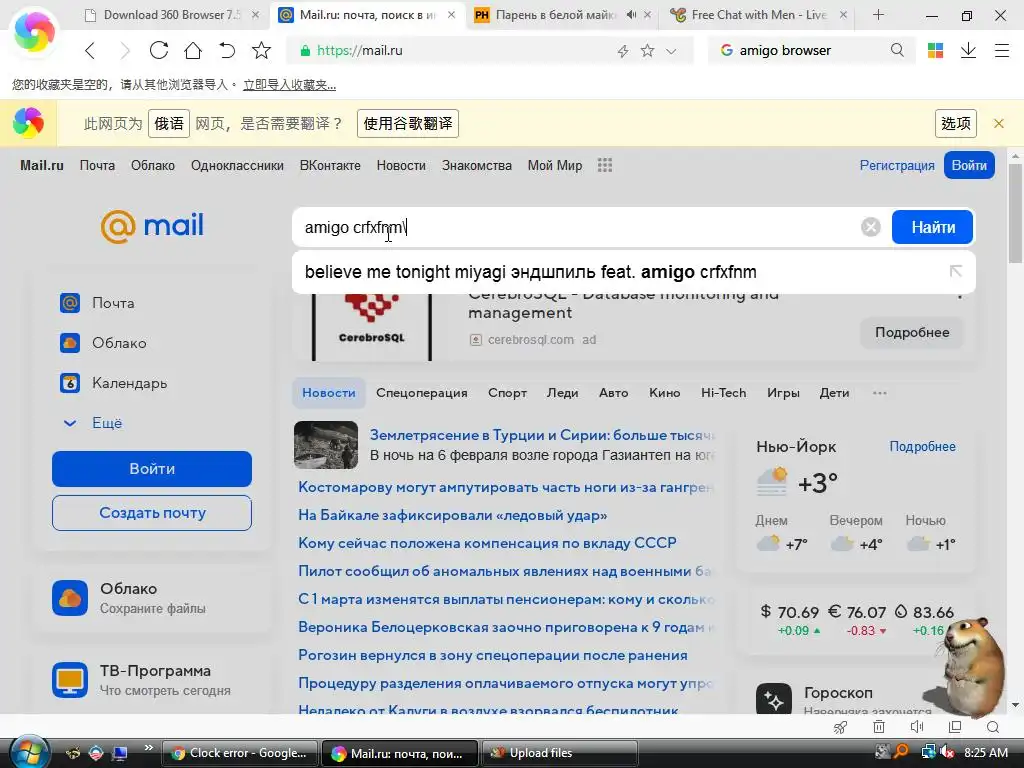Open Новости in top navigation
Viewport: 1024px width, 768px height.
[x=401, y=165]
